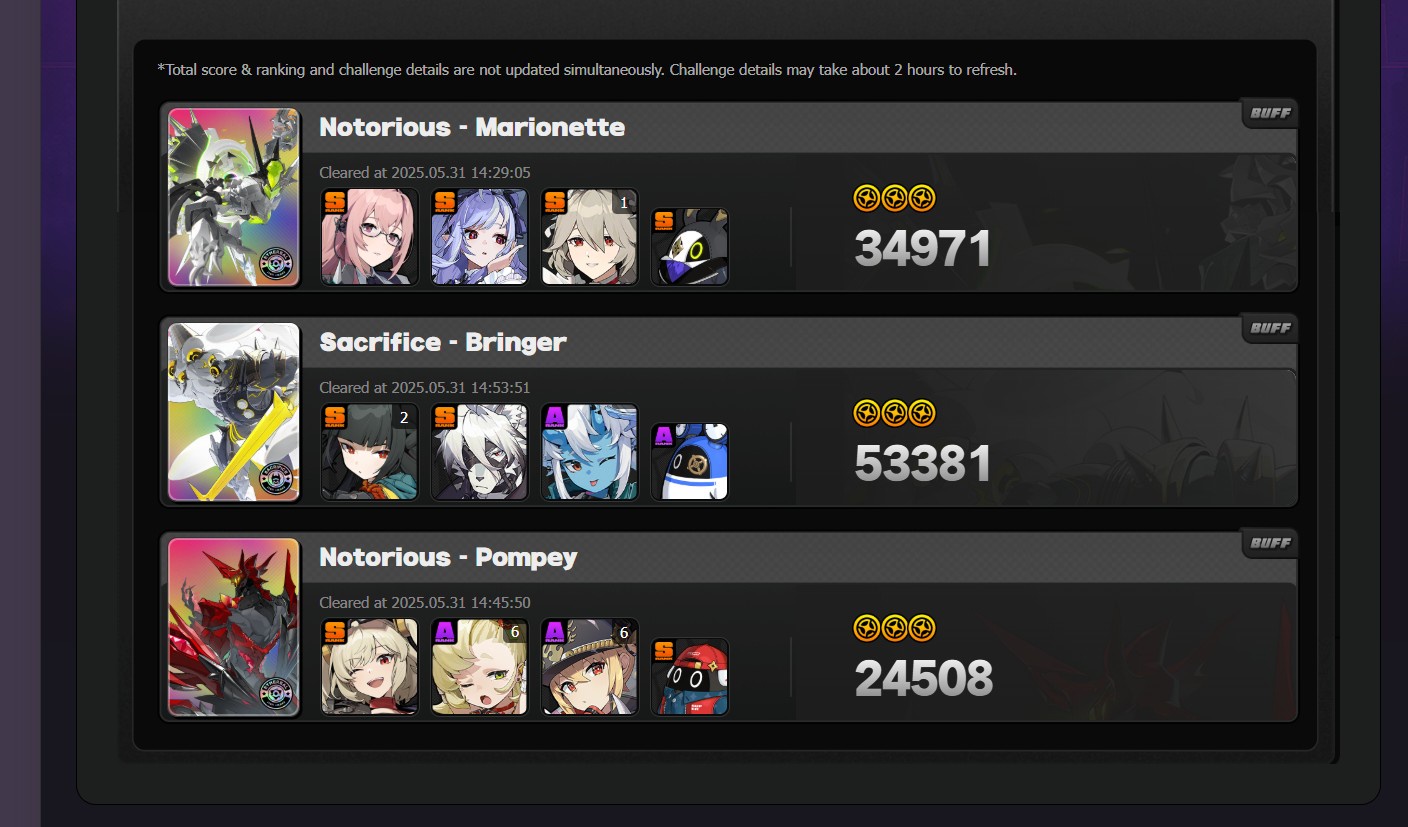Click the beige-haired agent with badge 1

pos(589,237)
